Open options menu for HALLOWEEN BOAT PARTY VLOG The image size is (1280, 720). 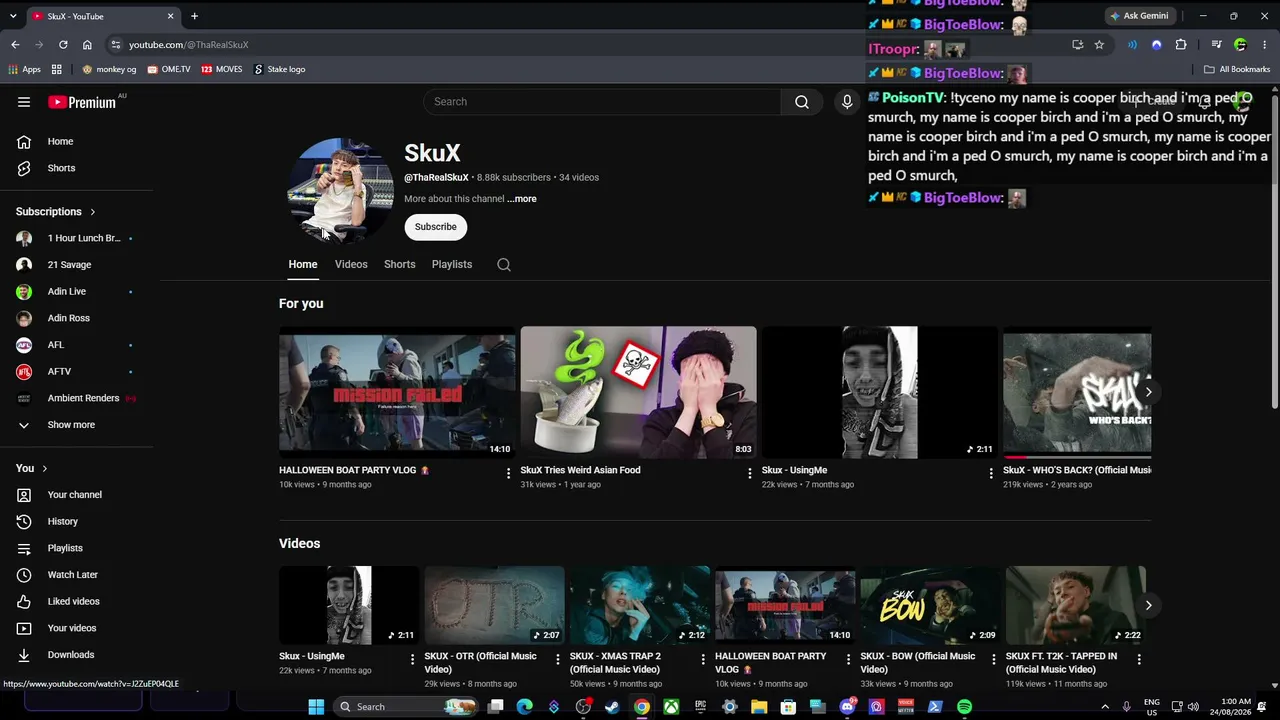click(x=508, y=473)
